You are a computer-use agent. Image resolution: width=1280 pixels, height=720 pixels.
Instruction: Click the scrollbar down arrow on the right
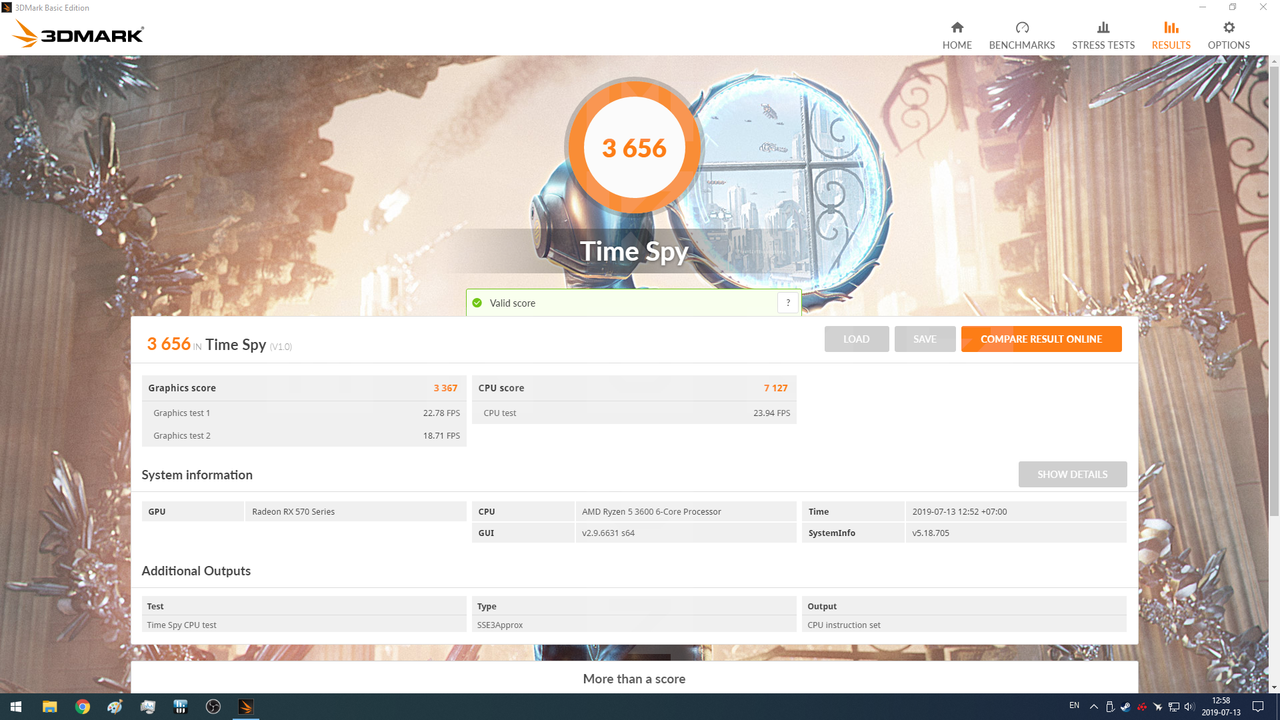tap(1273, 686)
